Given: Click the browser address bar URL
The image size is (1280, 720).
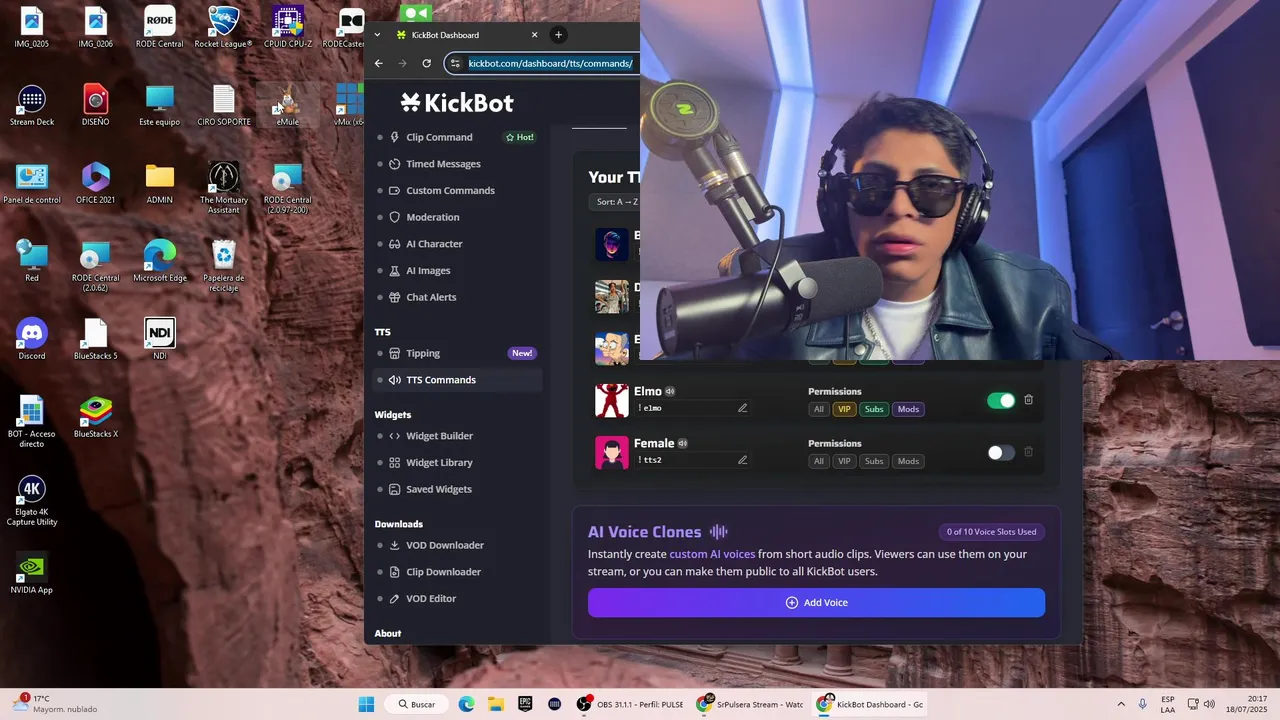Looking at the screenshot, I should [x=550, y=63].
